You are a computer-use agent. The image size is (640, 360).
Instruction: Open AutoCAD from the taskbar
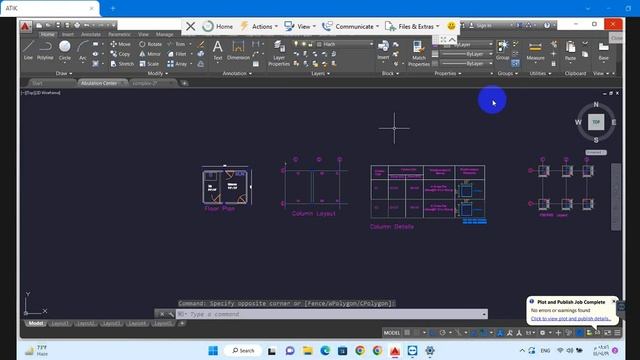pyautogui.click(x=395, y=351)
